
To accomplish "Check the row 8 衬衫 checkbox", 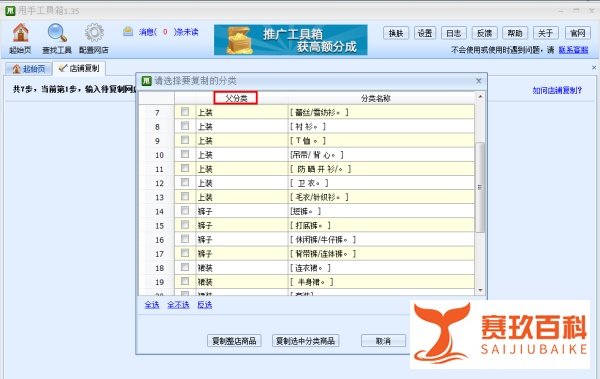I will coord(185,126).
